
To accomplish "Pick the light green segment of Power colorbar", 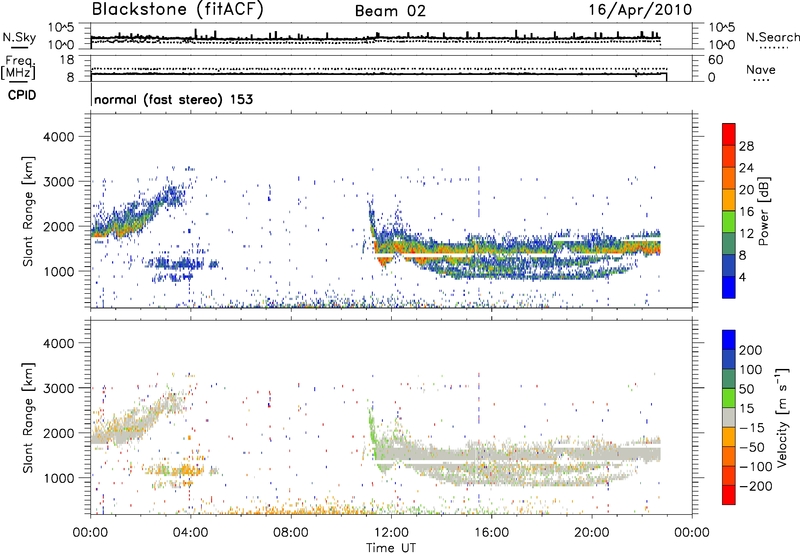I will click(729, 222).
